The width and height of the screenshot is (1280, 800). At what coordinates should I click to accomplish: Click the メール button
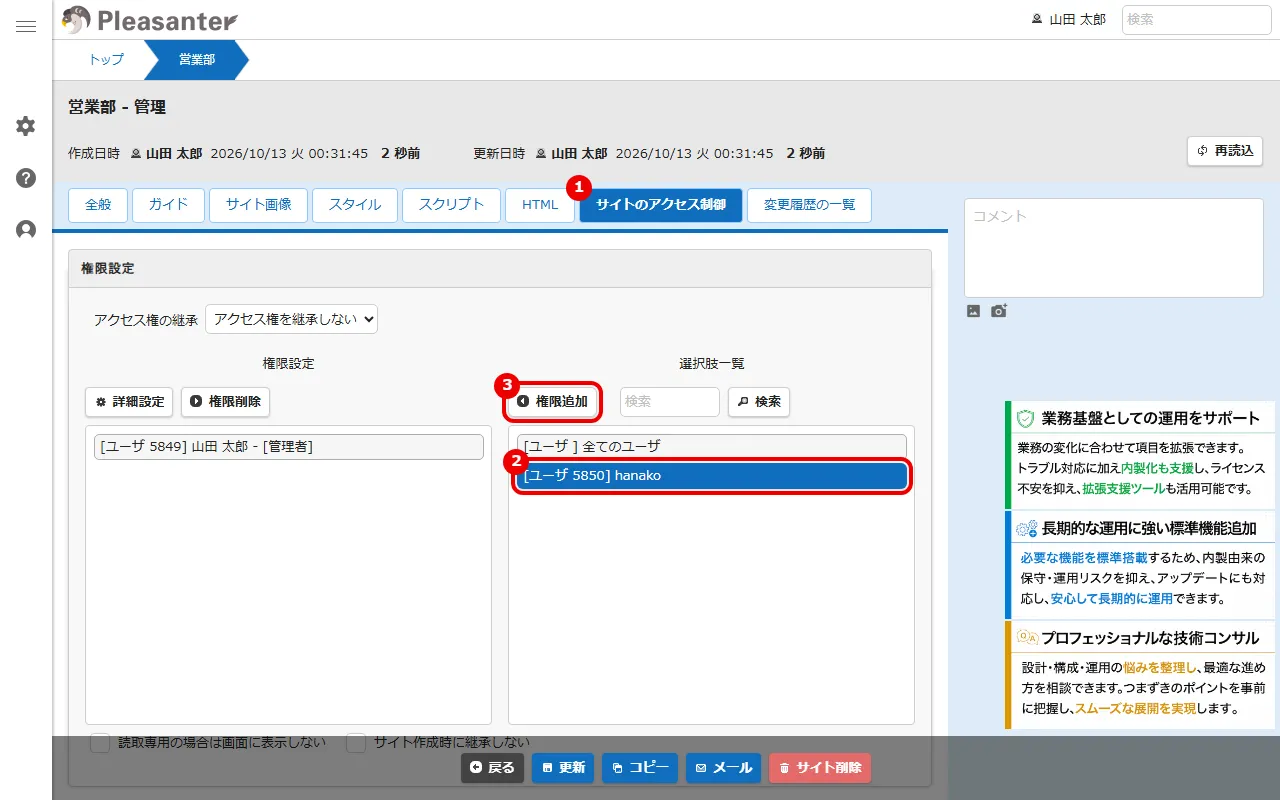click(723, 768)
